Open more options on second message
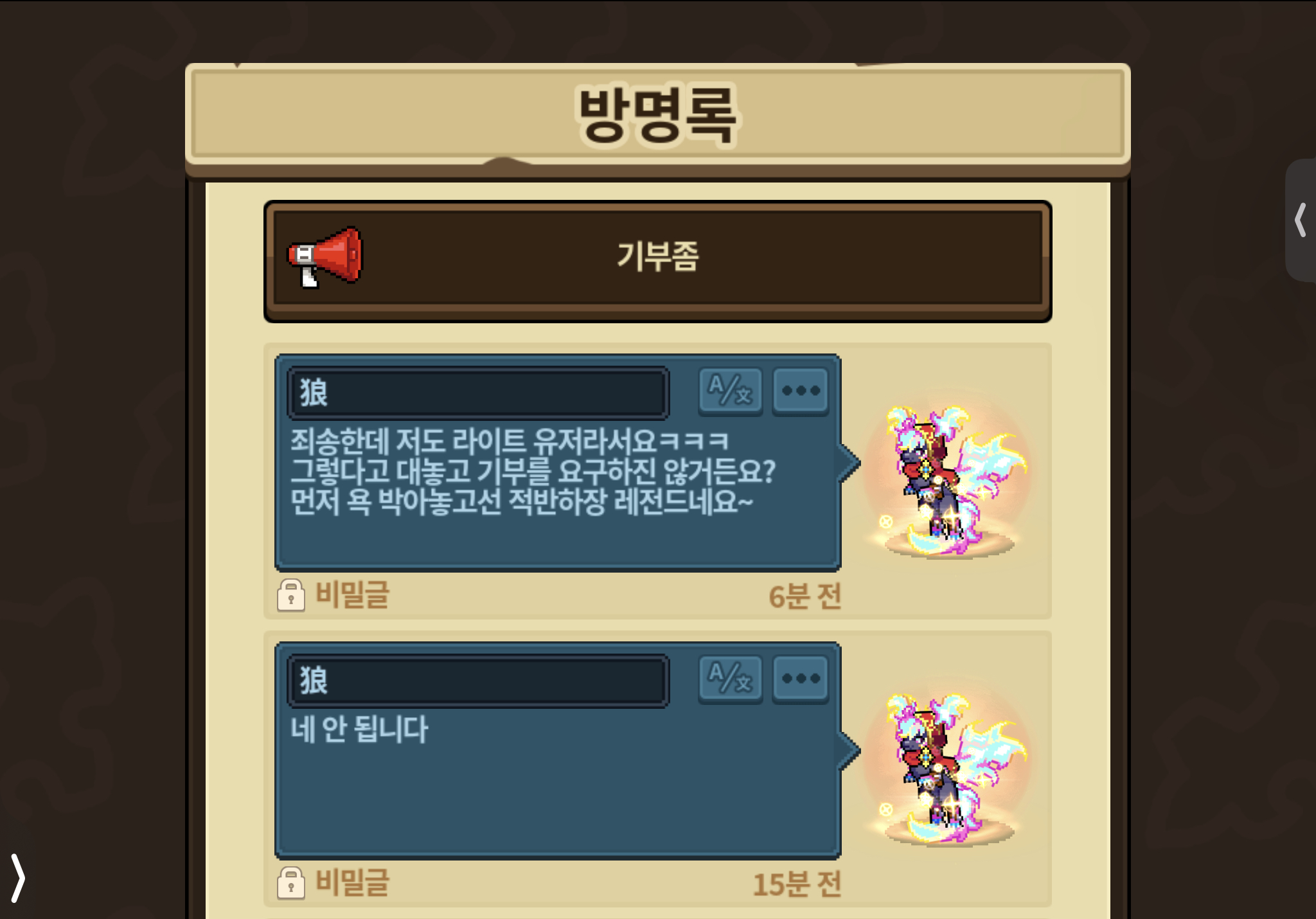The image size is (1316, 919). pos(801,678)
